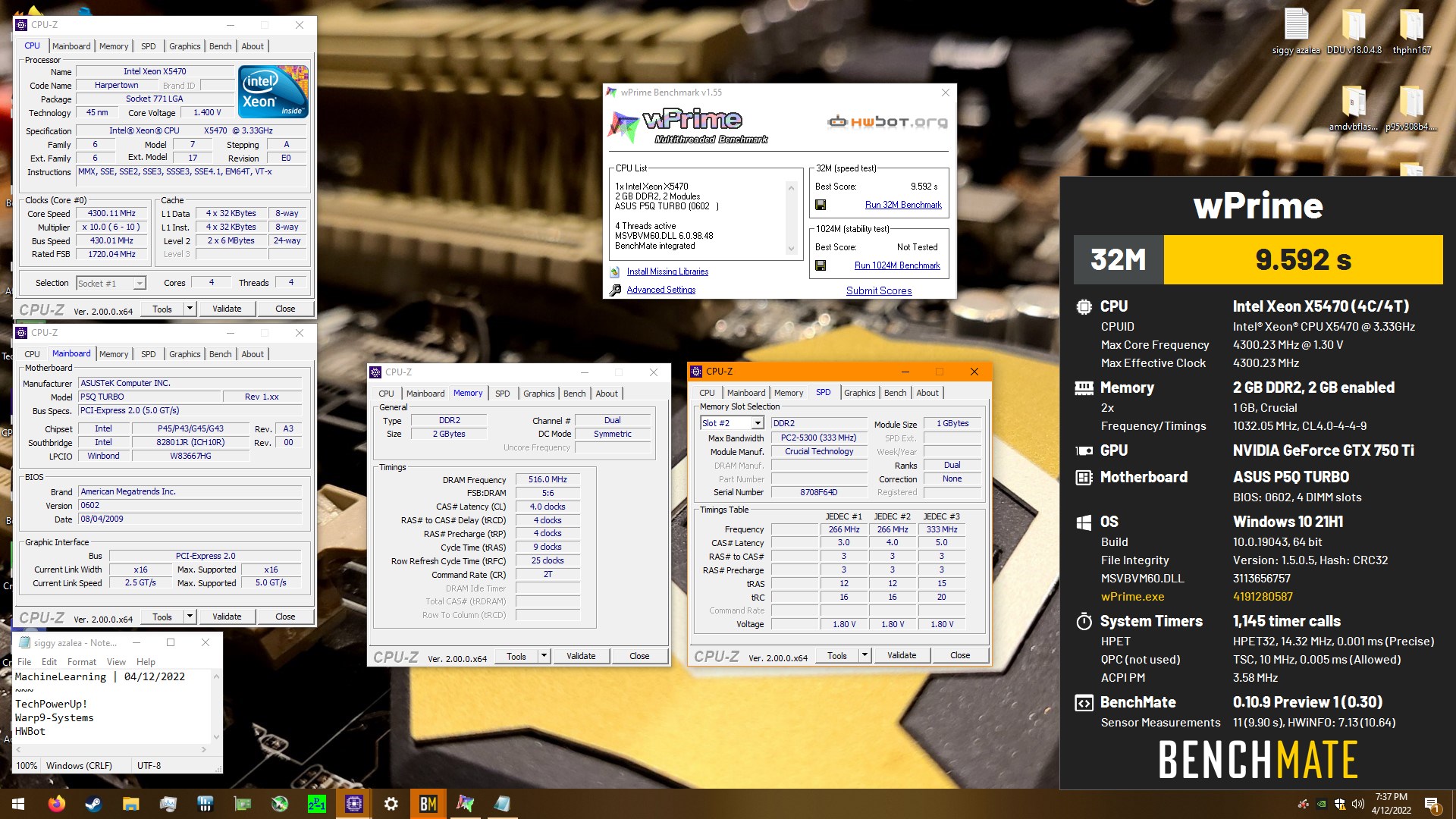The height and width of the screenshot is (819, 1456).
Task: Open the Format menu in Notepad
Action: tap(81, 662)
